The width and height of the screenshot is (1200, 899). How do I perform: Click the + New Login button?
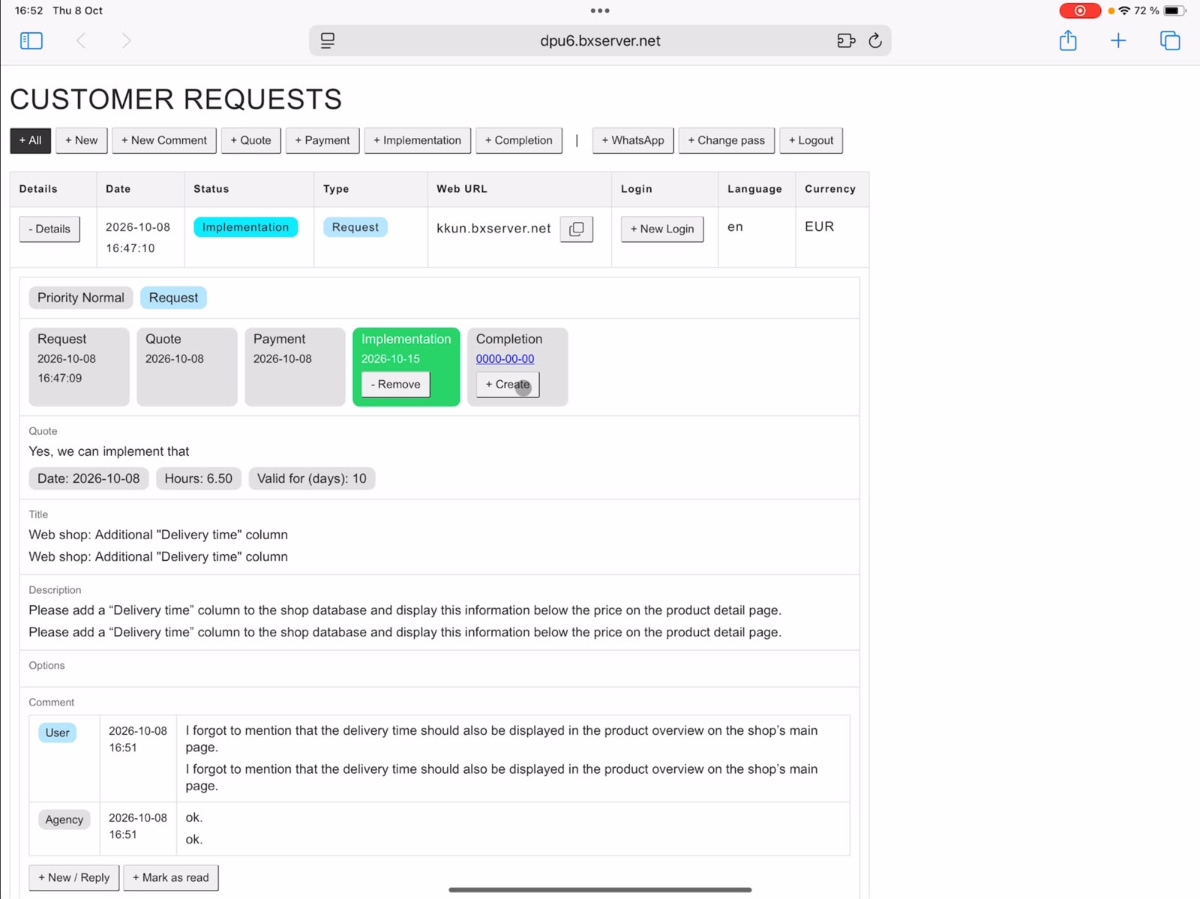[x=662, y=229]
